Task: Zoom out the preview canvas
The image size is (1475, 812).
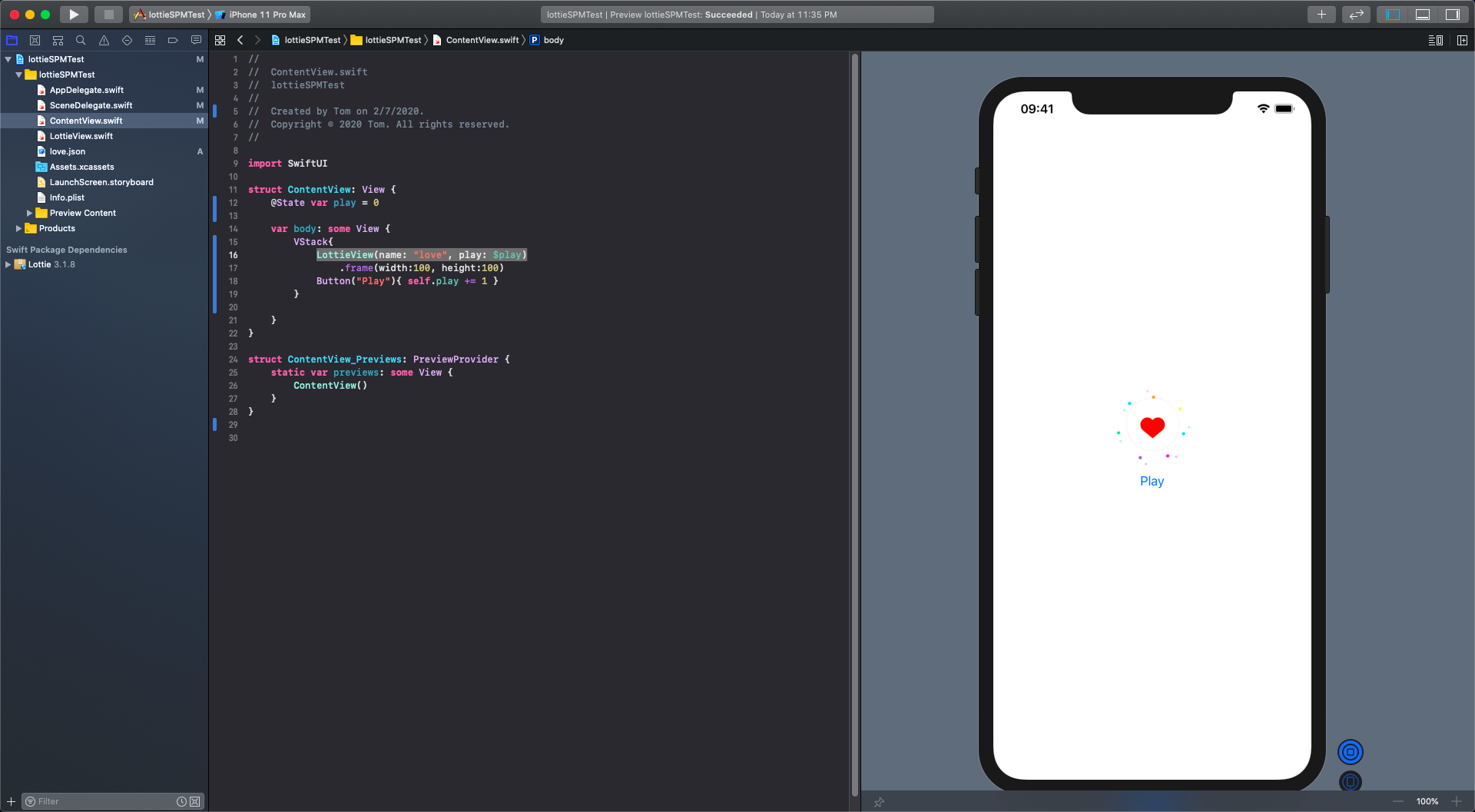Action: coord(1398,801)
